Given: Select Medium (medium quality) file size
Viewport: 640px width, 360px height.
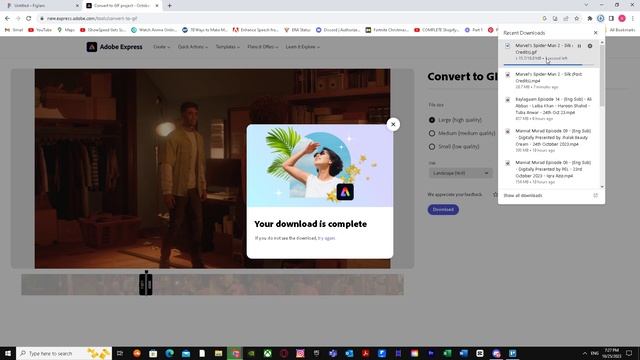Looking at the screenshot, I should tap(432, 133).
